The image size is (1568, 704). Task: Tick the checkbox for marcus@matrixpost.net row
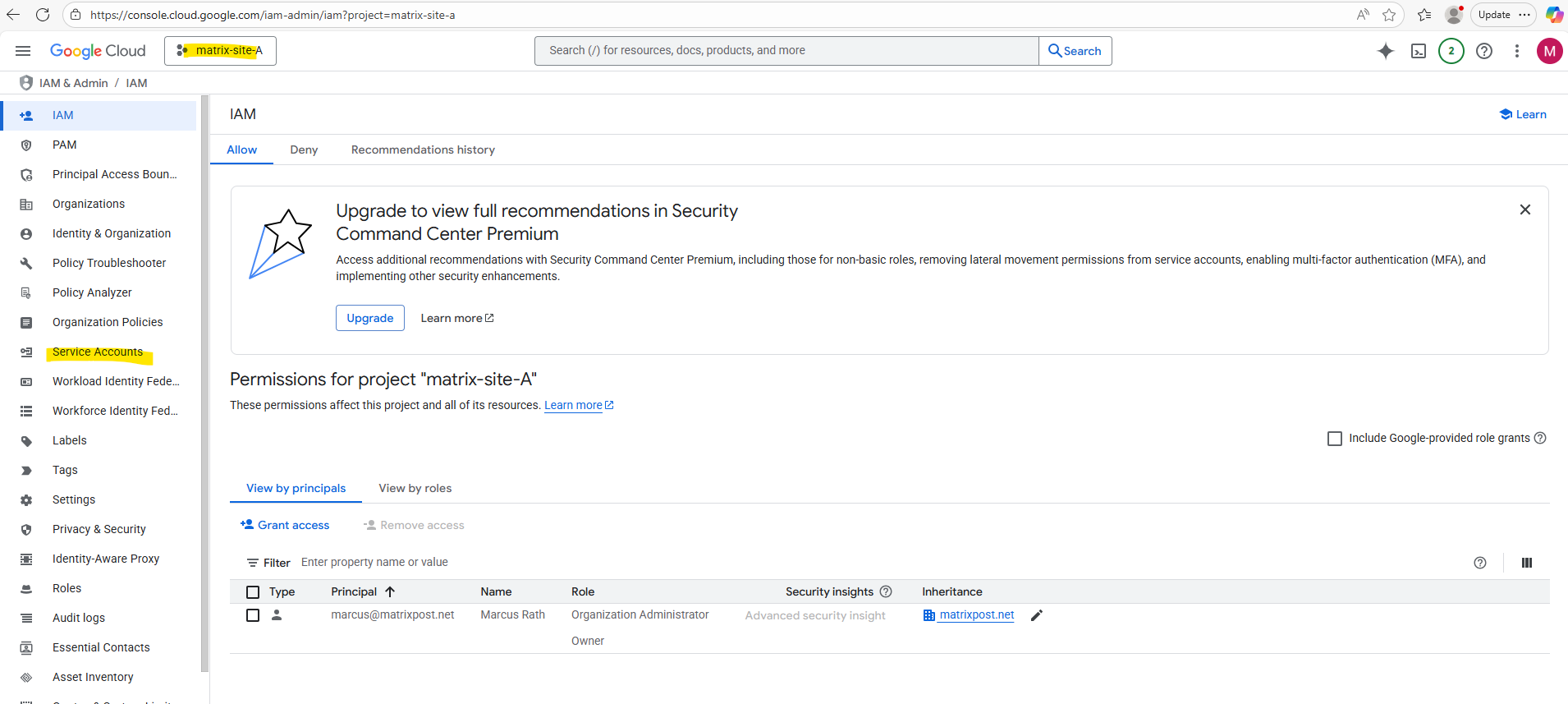pos(253,615)
